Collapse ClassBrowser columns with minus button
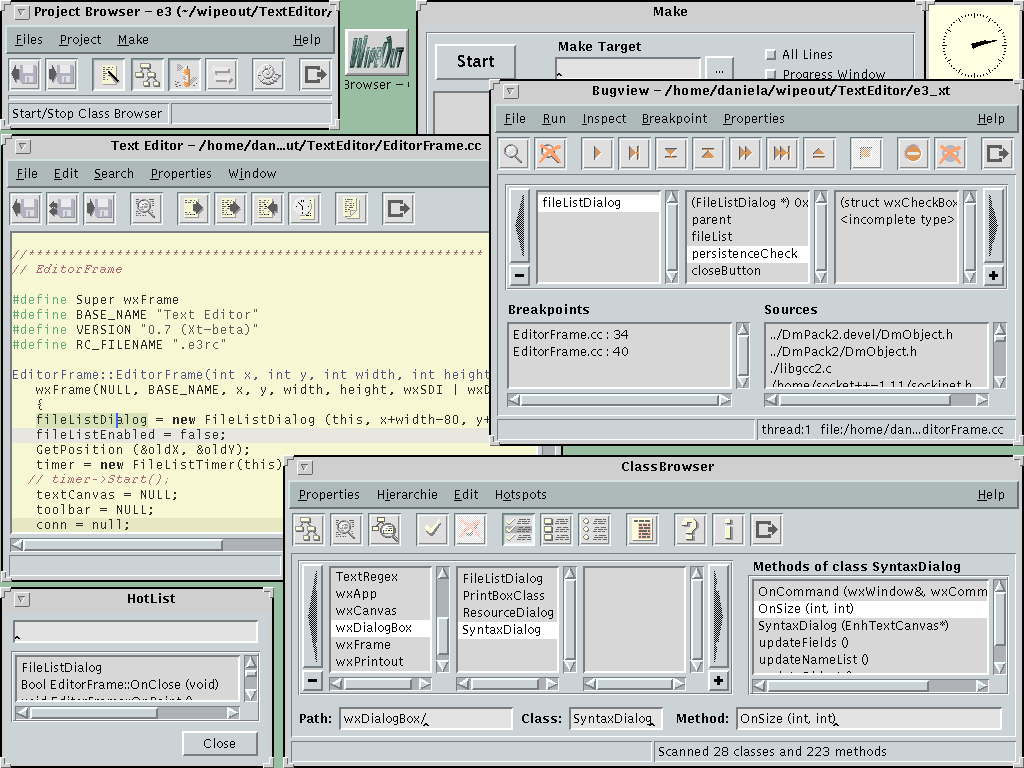Viewport: 1024px width, 768px height. coord(313,681)
